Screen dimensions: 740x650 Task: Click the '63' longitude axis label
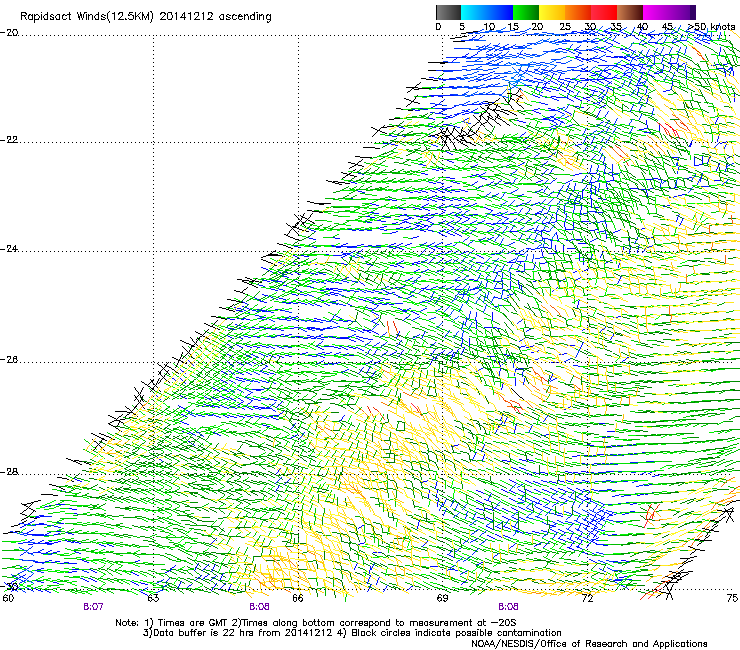153,598
